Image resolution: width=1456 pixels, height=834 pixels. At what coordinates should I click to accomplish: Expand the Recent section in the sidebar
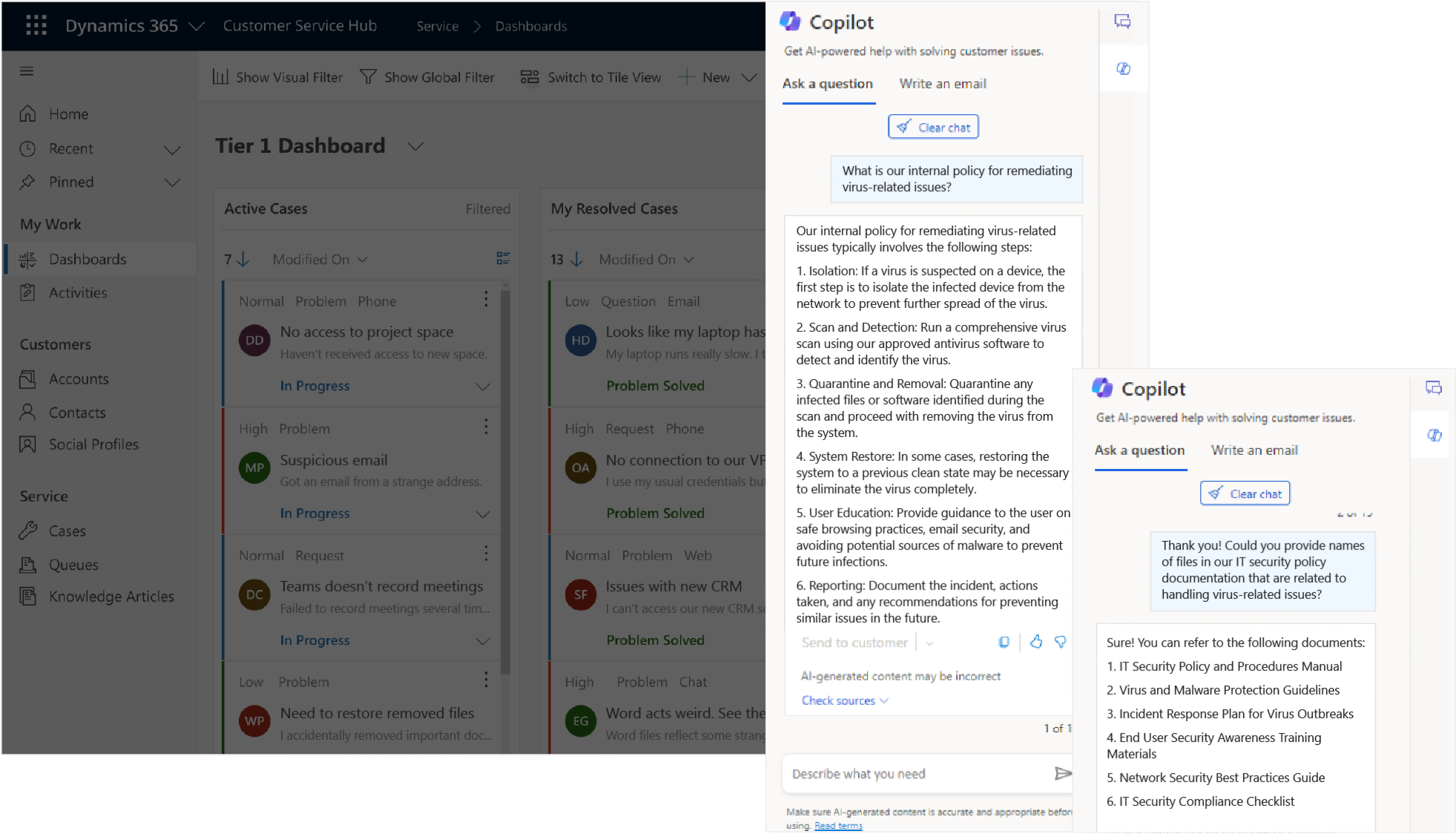[173, 148]
